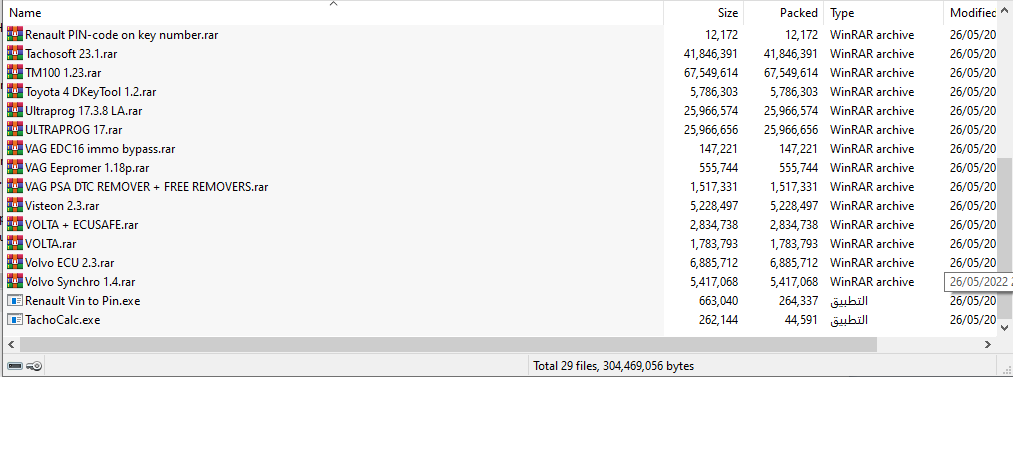Viewport: 1013px width, 460px height.
Task: Click the packed value 264,337 for Renault Vin to Pin
Action: pyautogui.click(x=797, y=301)
